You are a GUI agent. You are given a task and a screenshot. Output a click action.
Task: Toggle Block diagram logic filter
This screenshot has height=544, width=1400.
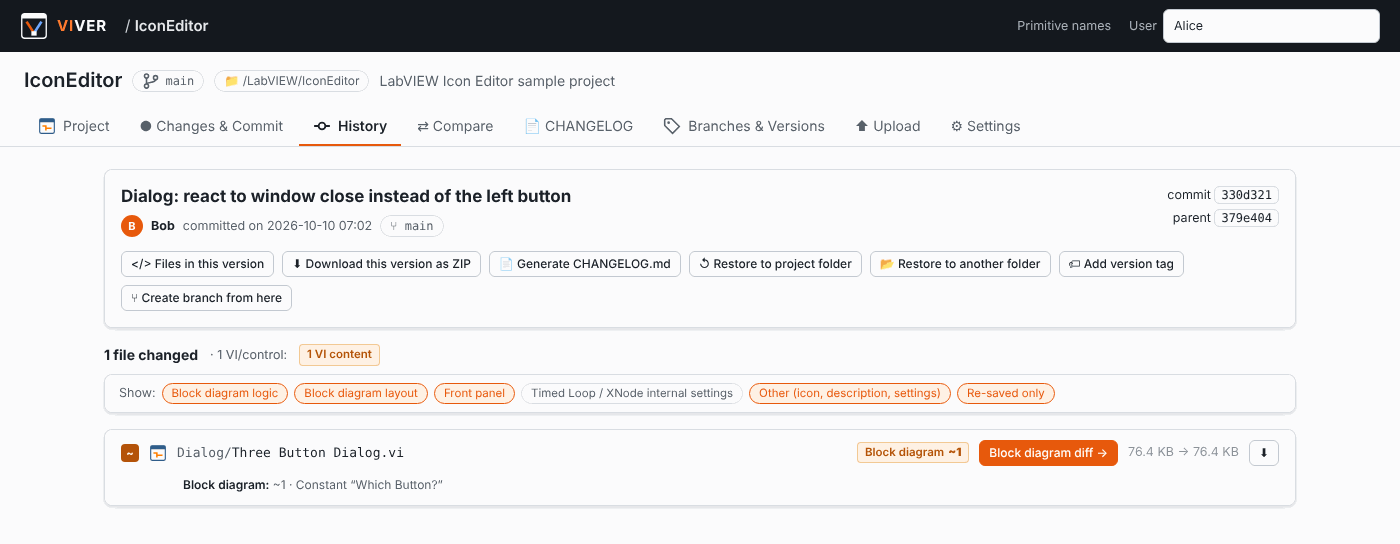(x=225, y=393)
